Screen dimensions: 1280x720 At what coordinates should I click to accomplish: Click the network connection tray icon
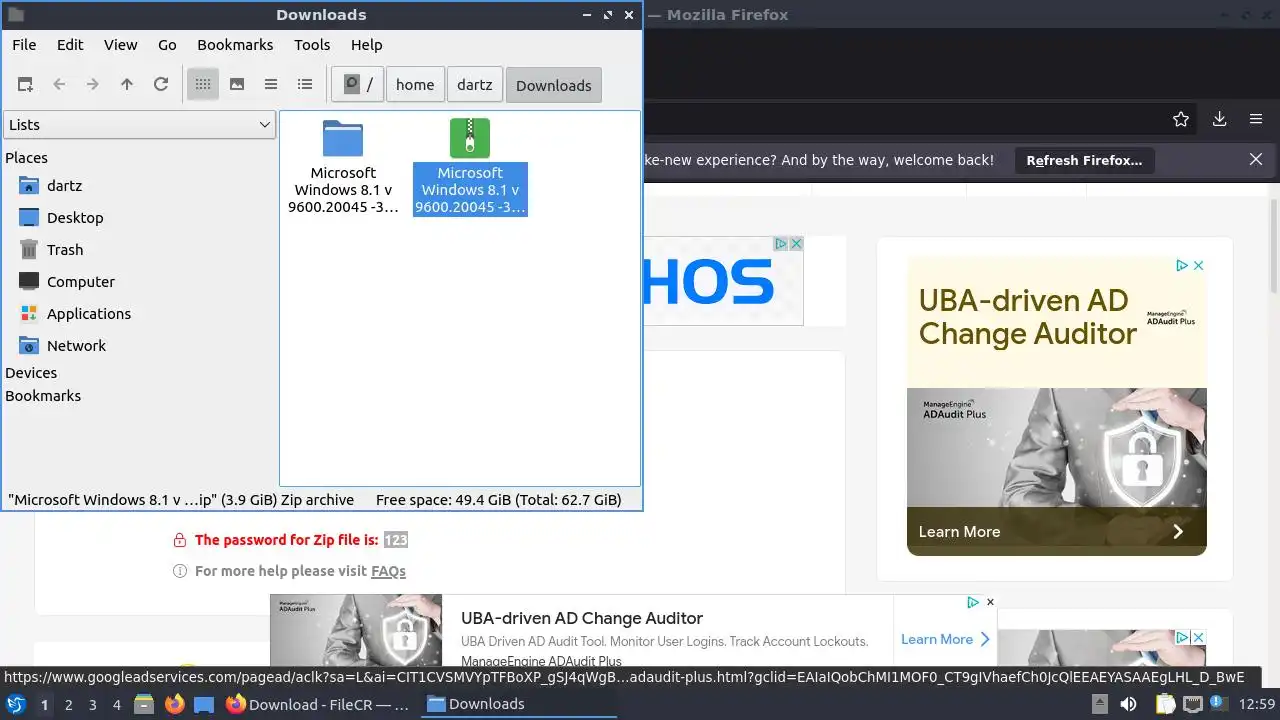pos(1193,704)
